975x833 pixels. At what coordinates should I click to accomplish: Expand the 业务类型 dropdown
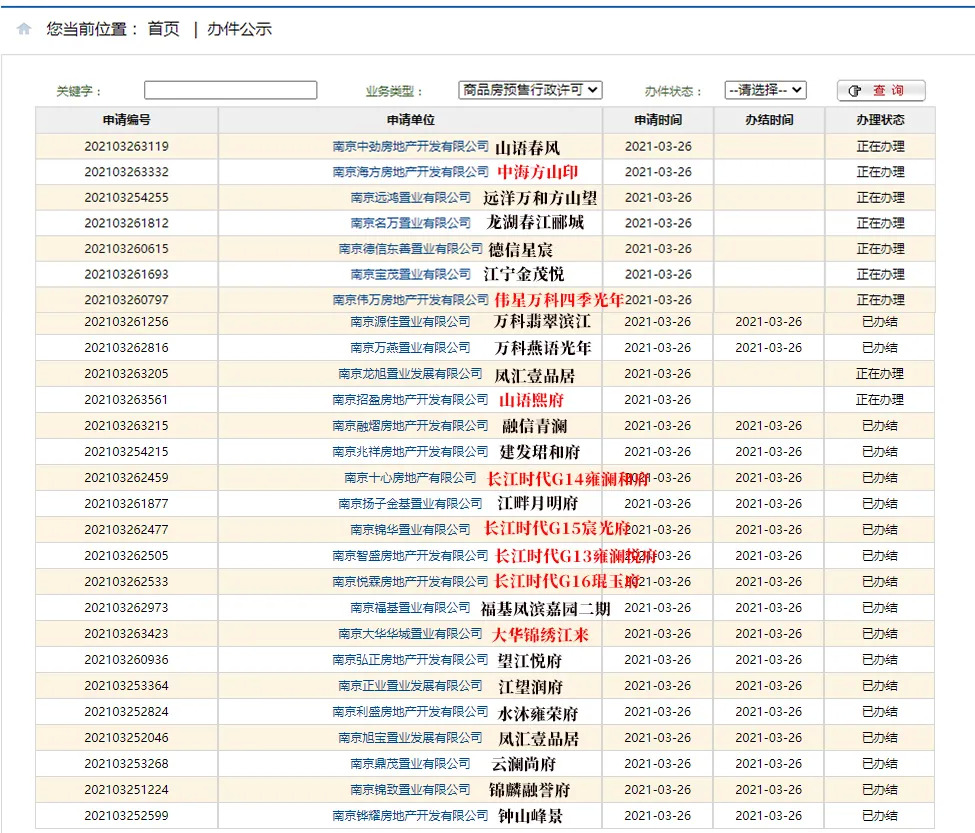(530, 90)
